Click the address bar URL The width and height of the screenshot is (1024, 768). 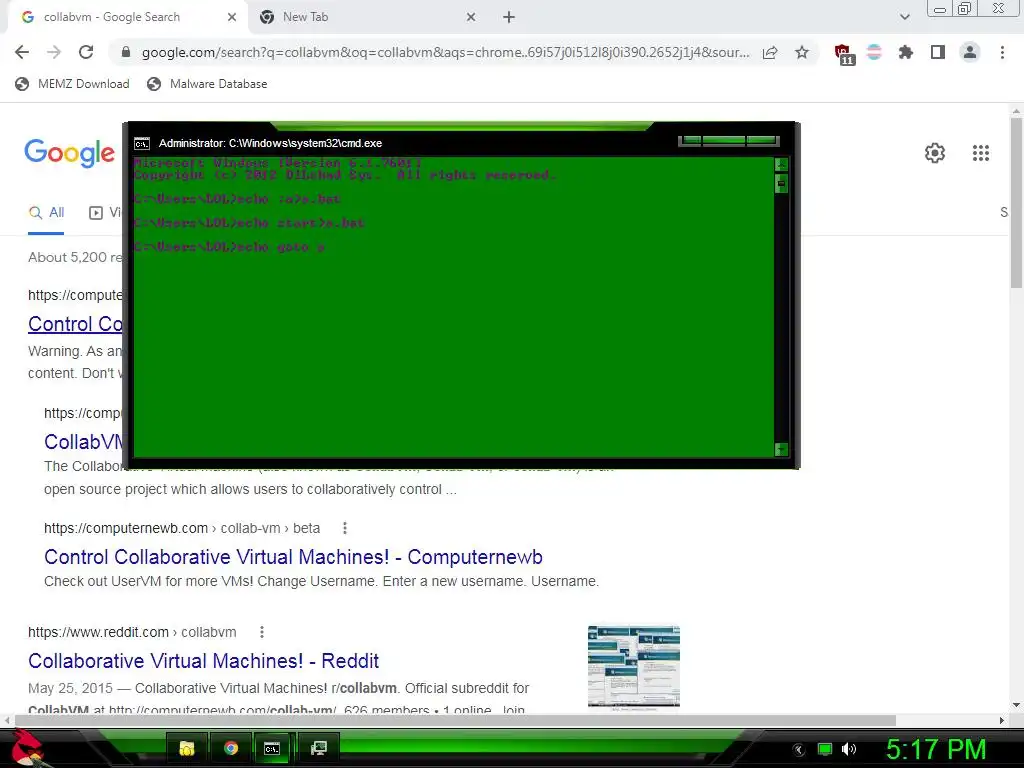pyautogui.click(x=445, y=52)
